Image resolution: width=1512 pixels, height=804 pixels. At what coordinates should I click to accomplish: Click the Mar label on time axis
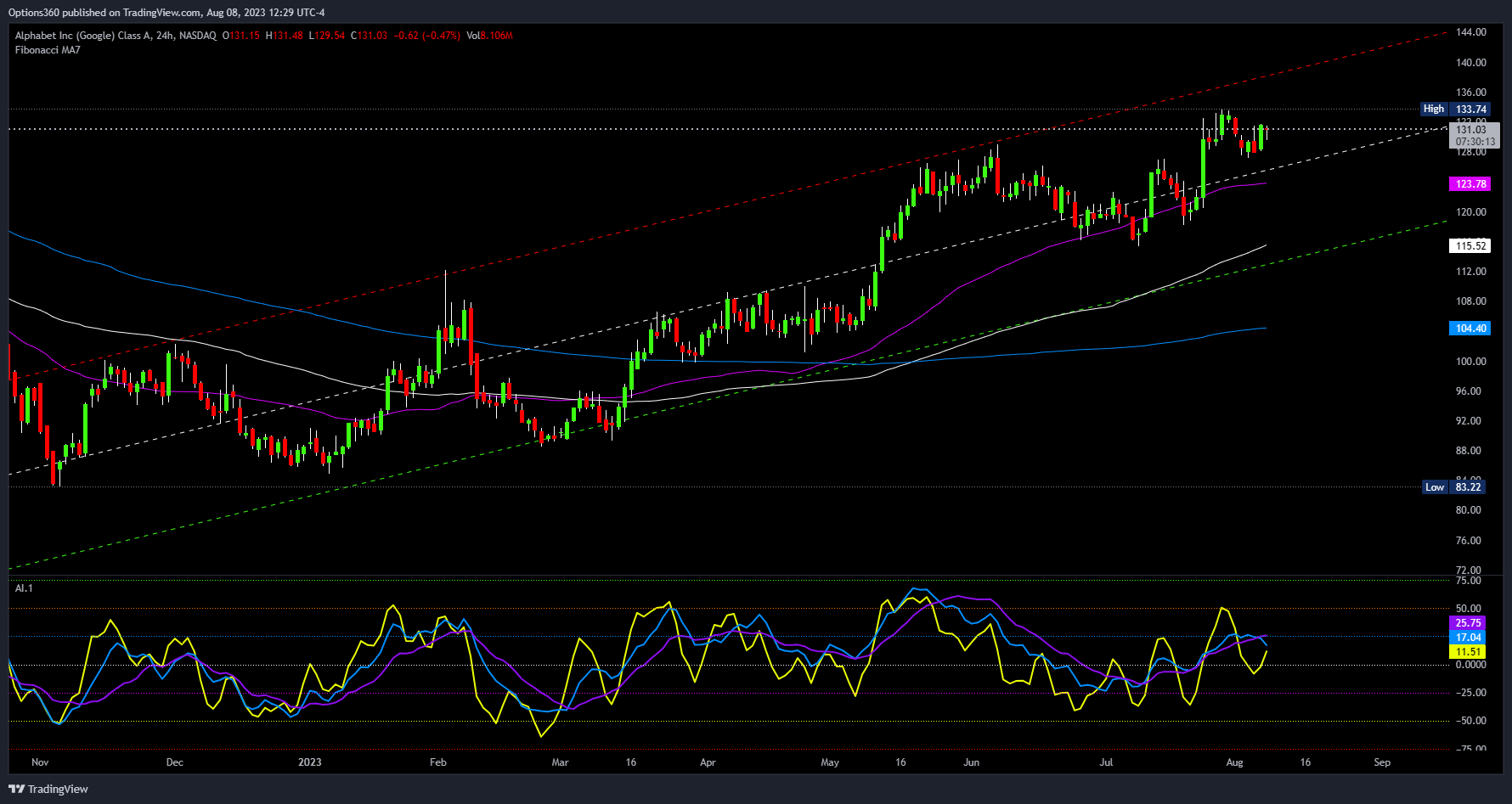tap(560, 762)
